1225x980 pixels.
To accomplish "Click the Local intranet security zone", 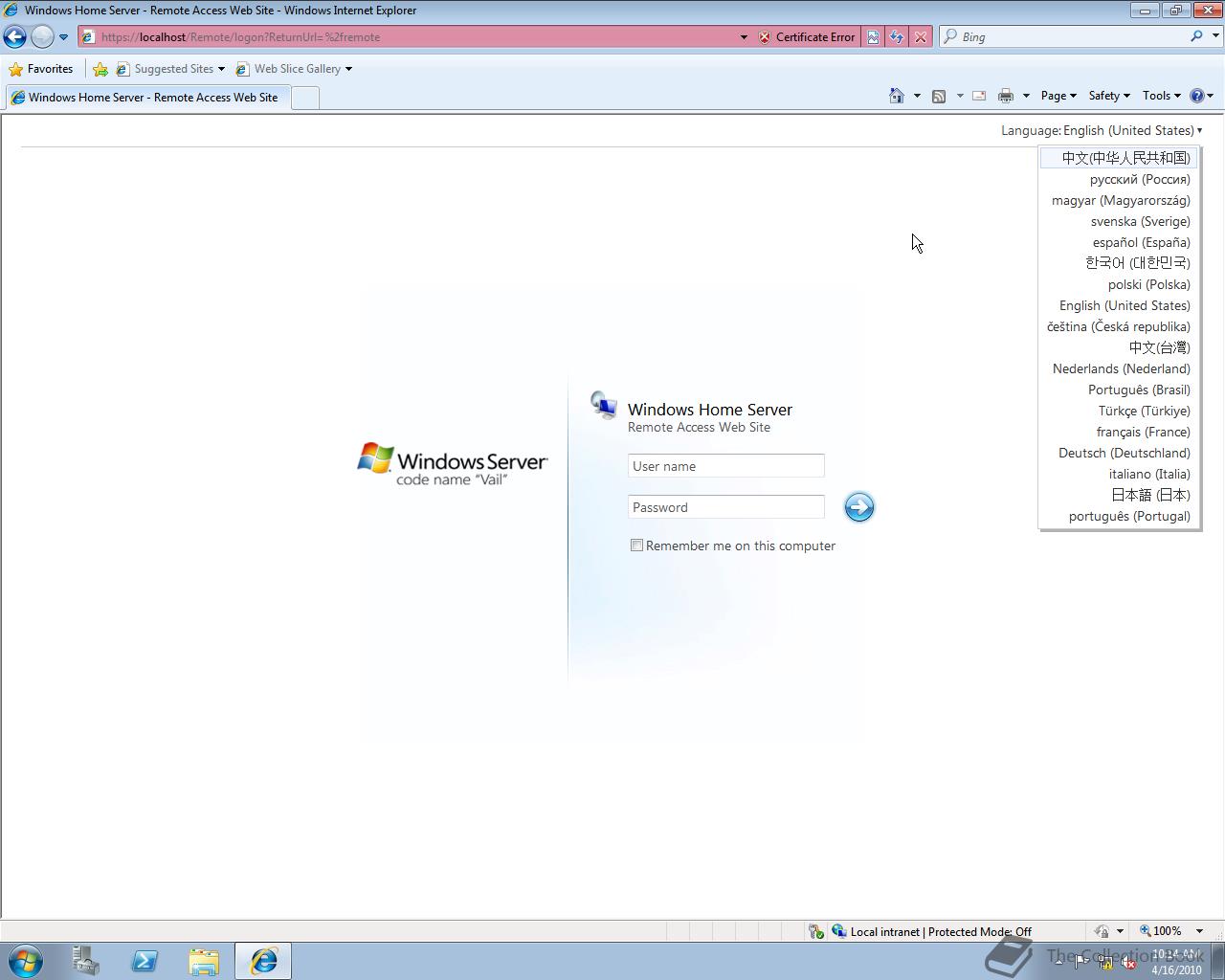I will 931,931.
